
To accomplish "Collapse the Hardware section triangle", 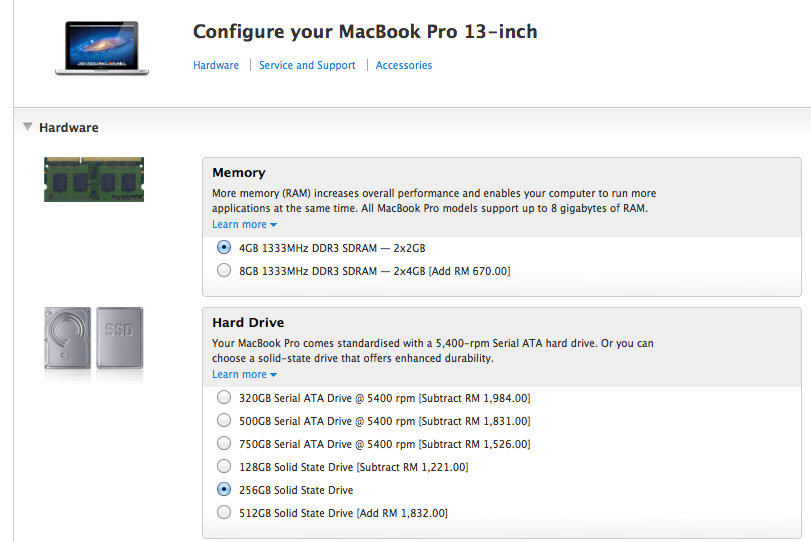I will [x=27, y=127].
